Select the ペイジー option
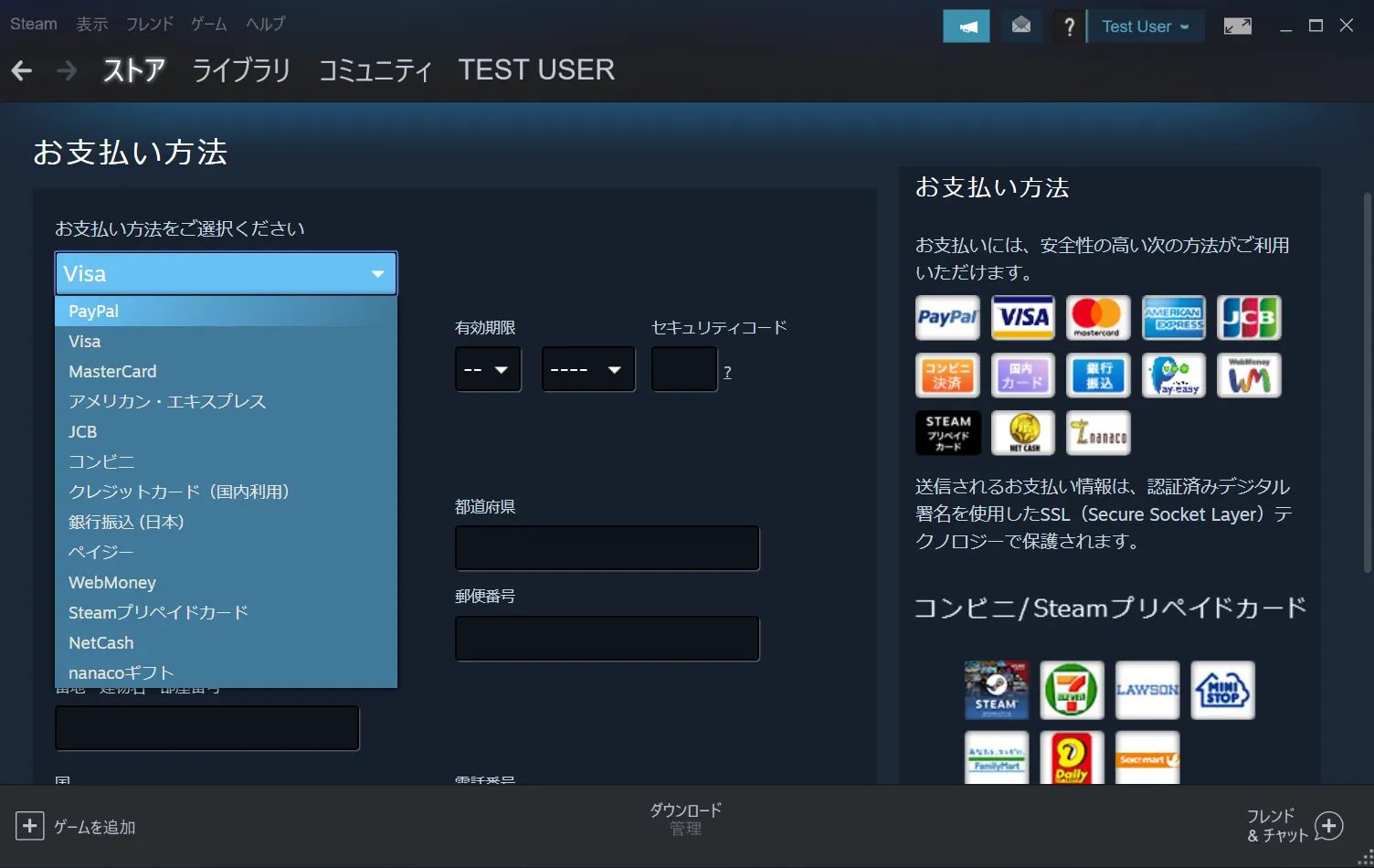This screenshot has height=868, width=1374. pos(226,552)
